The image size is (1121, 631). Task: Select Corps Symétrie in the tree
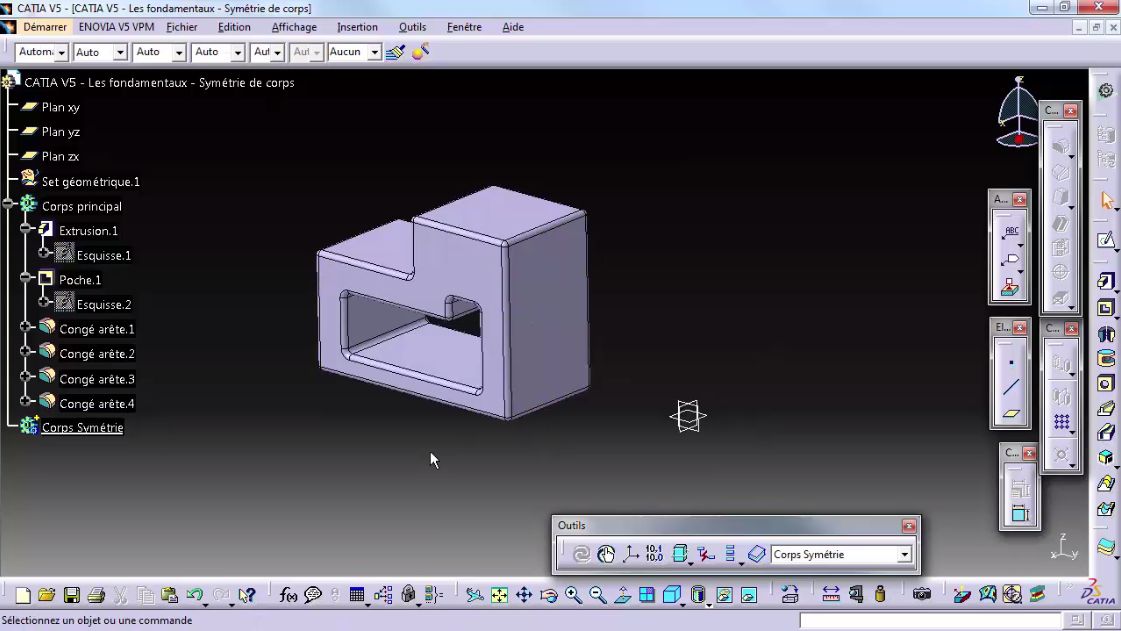coord(82,427)
